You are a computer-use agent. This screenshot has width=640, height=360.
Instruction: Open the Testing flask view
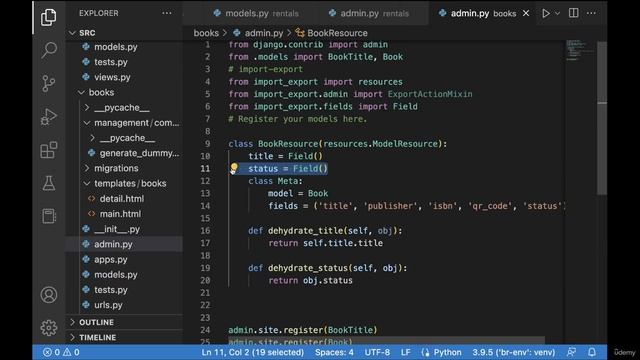coord(49,183)
